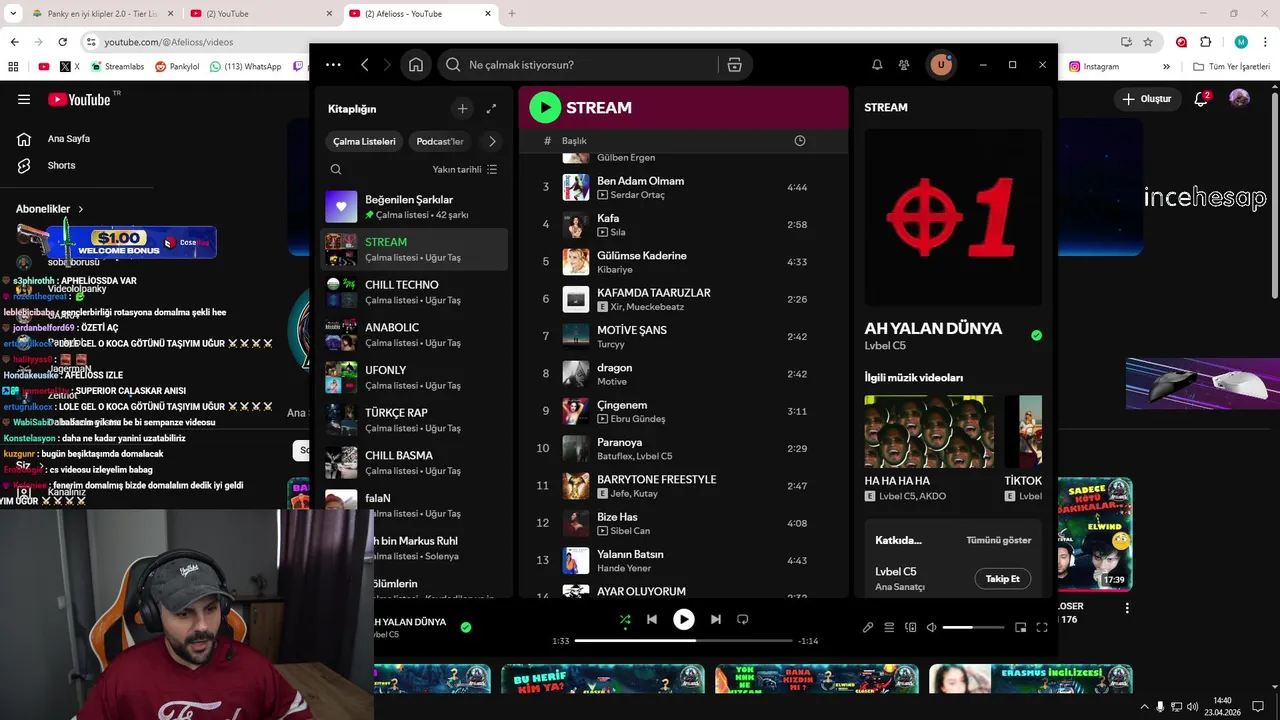Open Spotify's three-dot main menu
This screenshot has width=1280, height=720.
333,65
